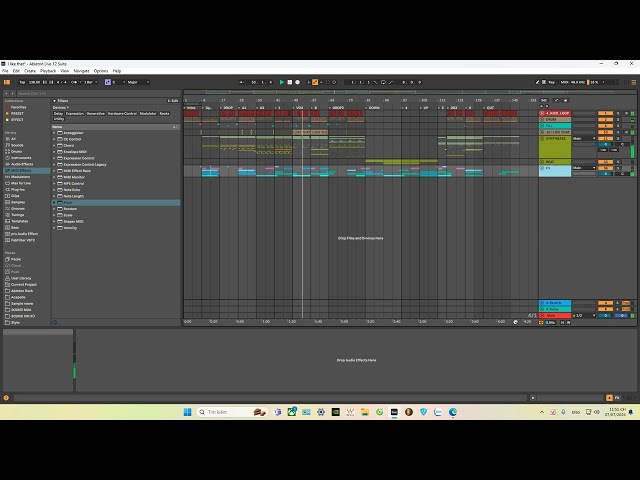Open the Windows Start menu
The width and height of the screenshot is (640, 480).
[187, 412]
